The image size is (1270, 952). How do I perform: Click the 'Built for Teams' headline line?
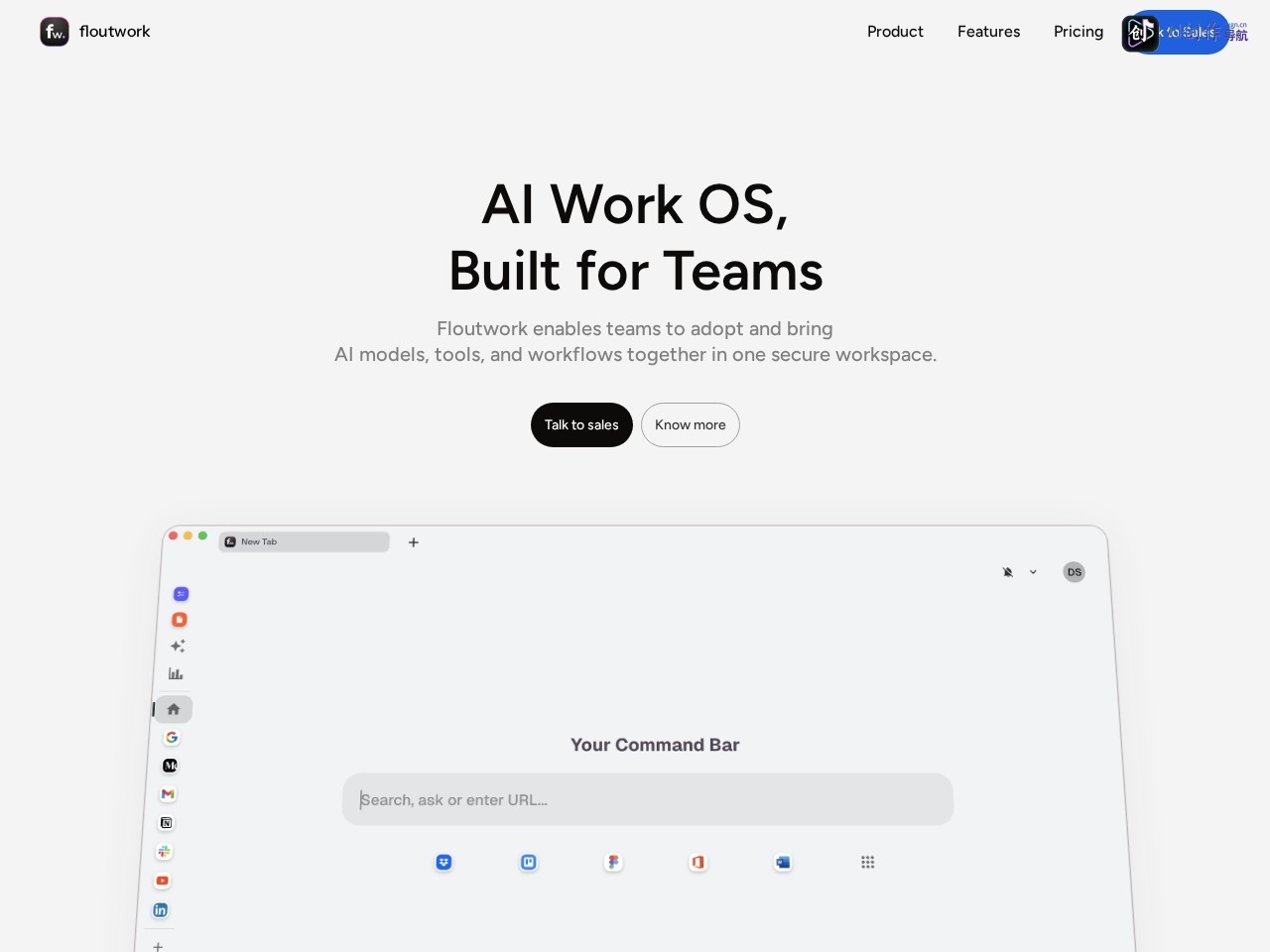click(636, 271)
